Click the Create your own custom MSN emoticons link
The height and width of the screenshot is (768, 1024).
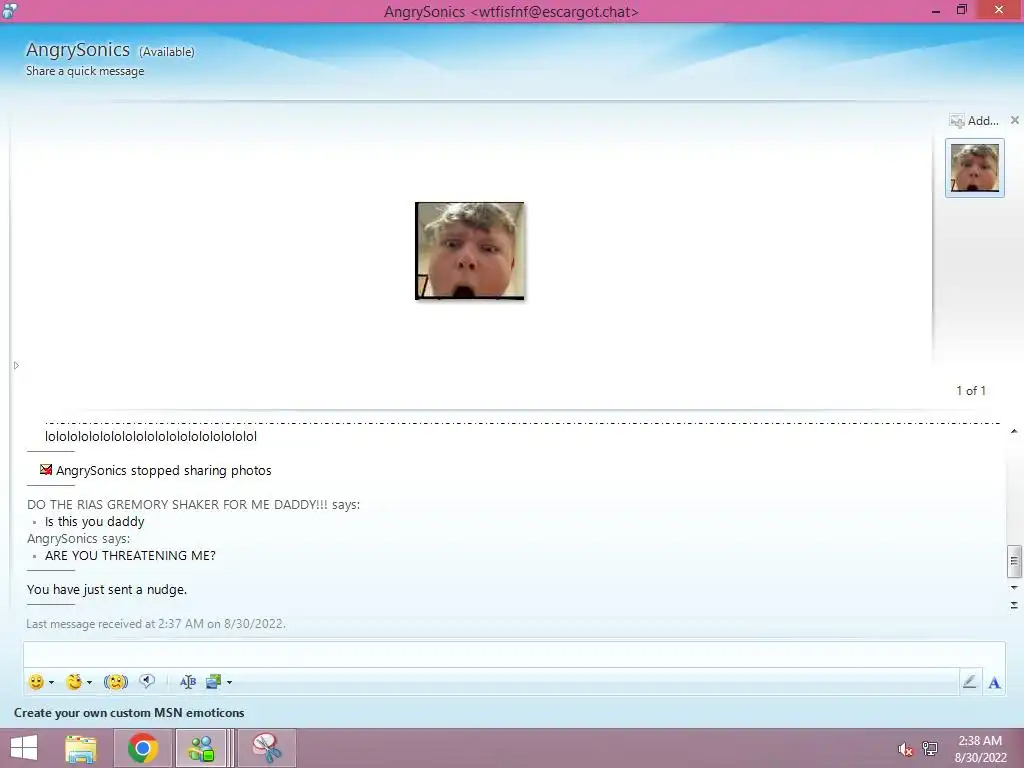[129, 712]
